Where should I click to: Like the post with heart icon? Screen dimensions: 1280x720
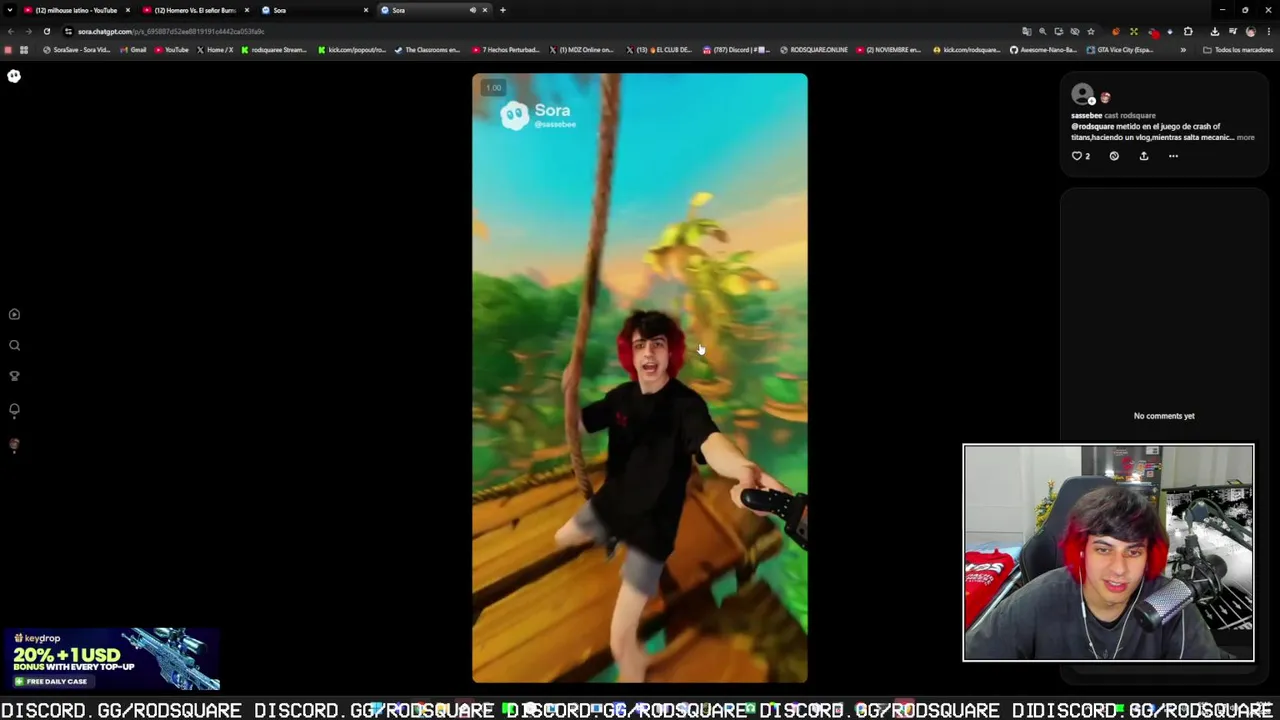1077,156
